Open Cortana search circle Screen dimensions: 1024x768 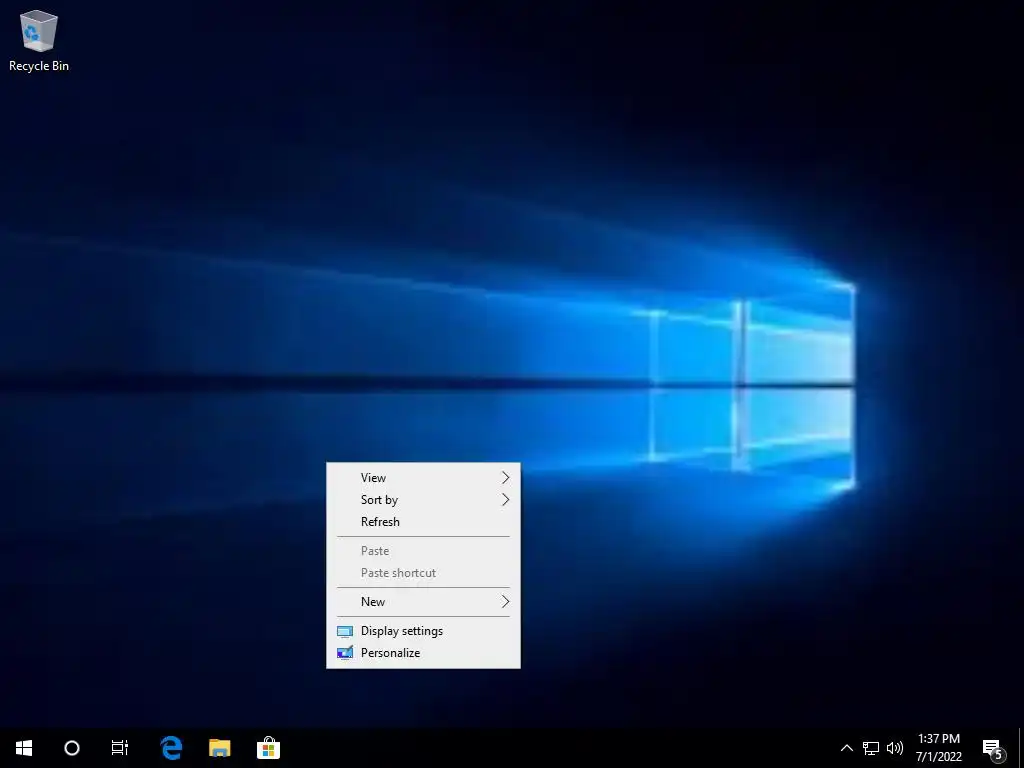tap(72, 748)
